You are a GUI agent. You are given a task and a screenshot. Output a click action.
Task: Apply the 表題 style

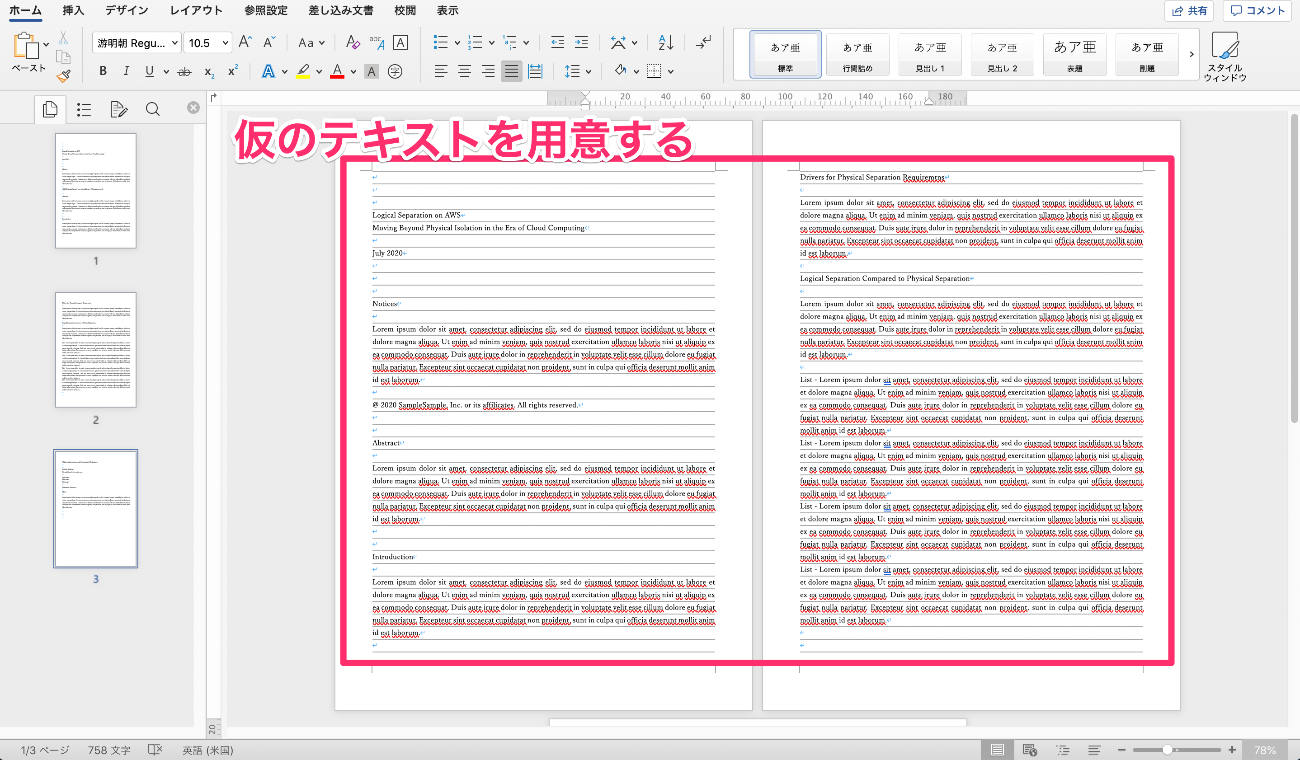[x=1075, y=54]
